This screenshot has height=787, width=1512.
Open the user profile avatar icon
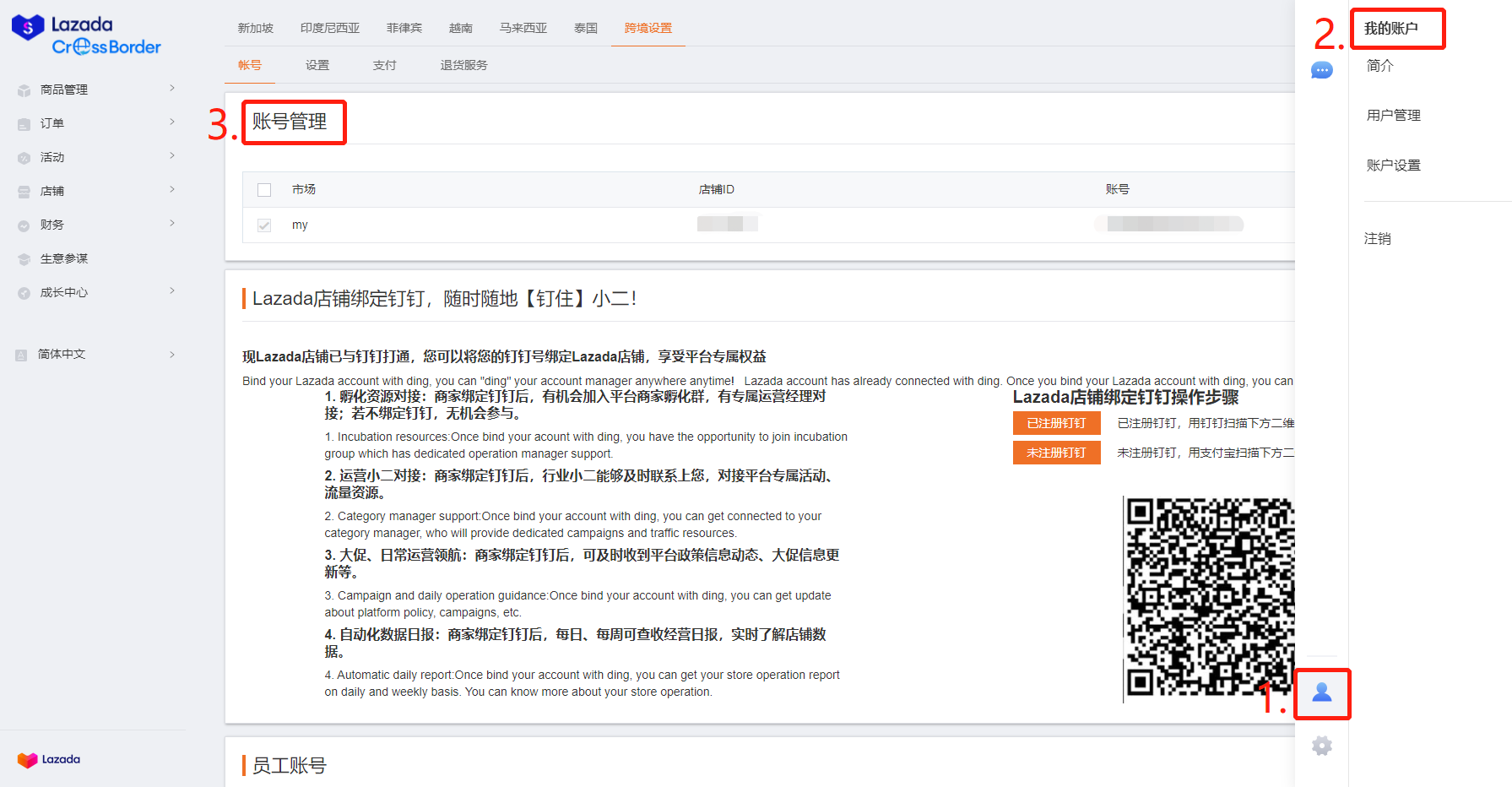1322,693
